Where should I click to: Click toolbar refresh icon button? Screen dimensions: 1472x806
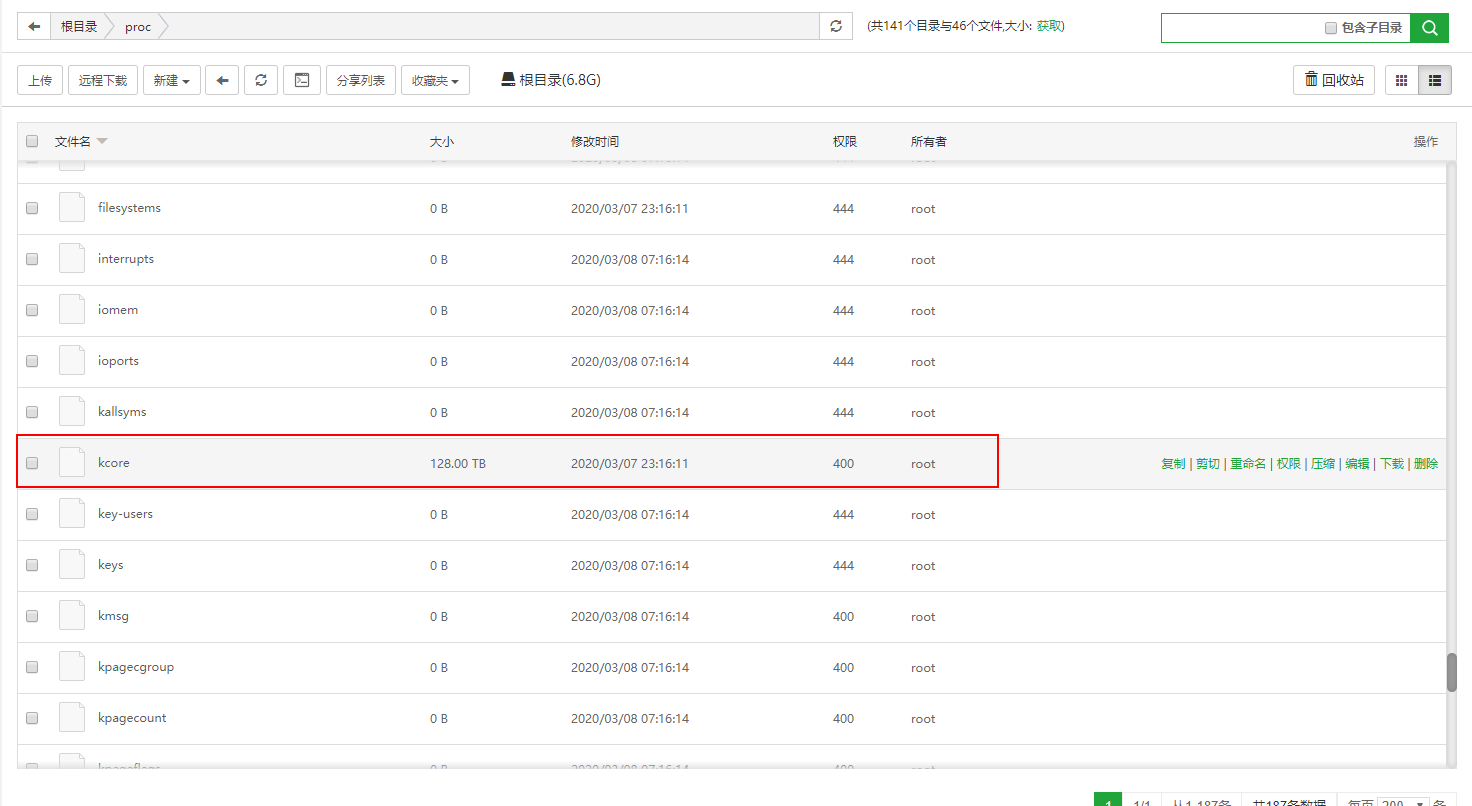click(261, 80)
